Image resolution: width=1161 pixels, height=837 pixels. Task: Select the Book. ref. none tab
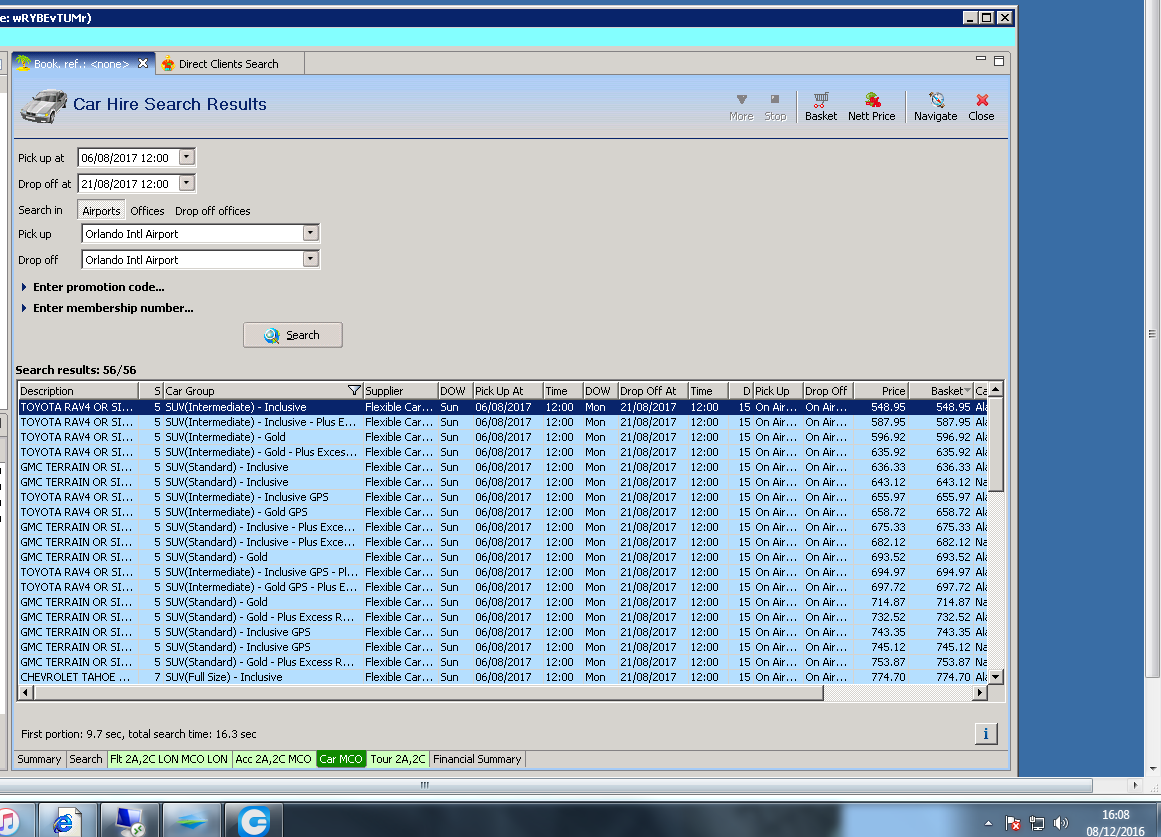[x=81, y=64]
